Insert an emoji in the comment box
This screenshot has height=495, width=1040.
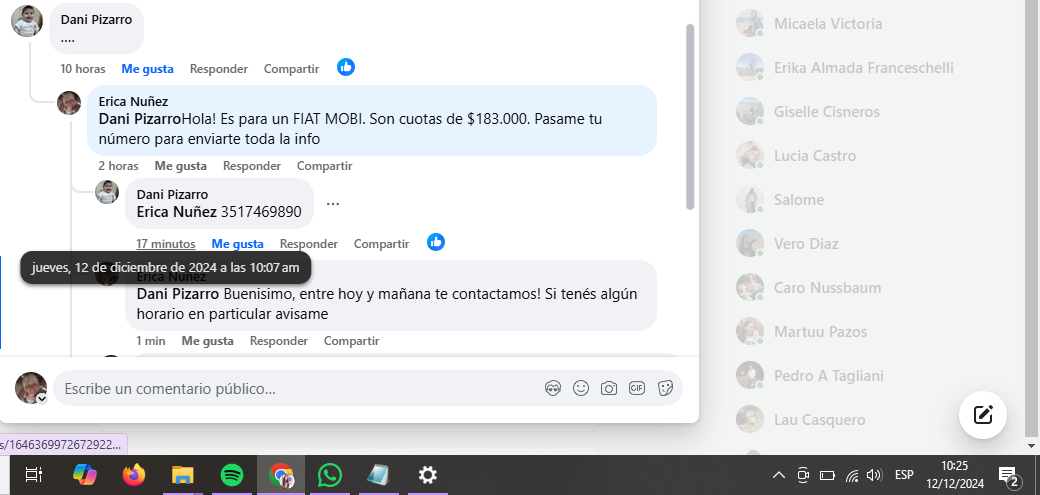[x=581, y=388]
